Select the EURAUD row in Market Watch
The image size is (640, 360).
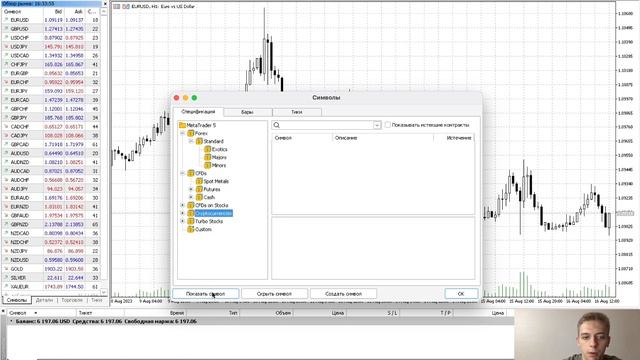click(x=51, y=198)
